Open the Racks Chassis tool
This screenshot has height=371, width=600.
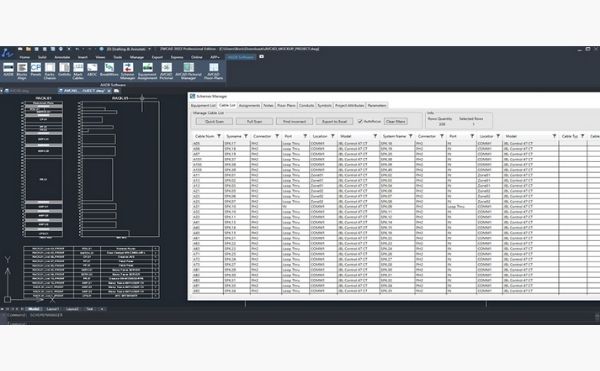pos(50,71)
